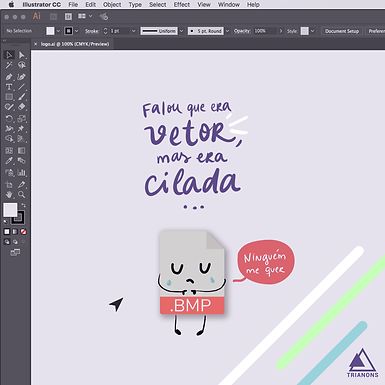Screen dimensions: 385x385
Task: Click the Document Setup button
Action: 342,31
